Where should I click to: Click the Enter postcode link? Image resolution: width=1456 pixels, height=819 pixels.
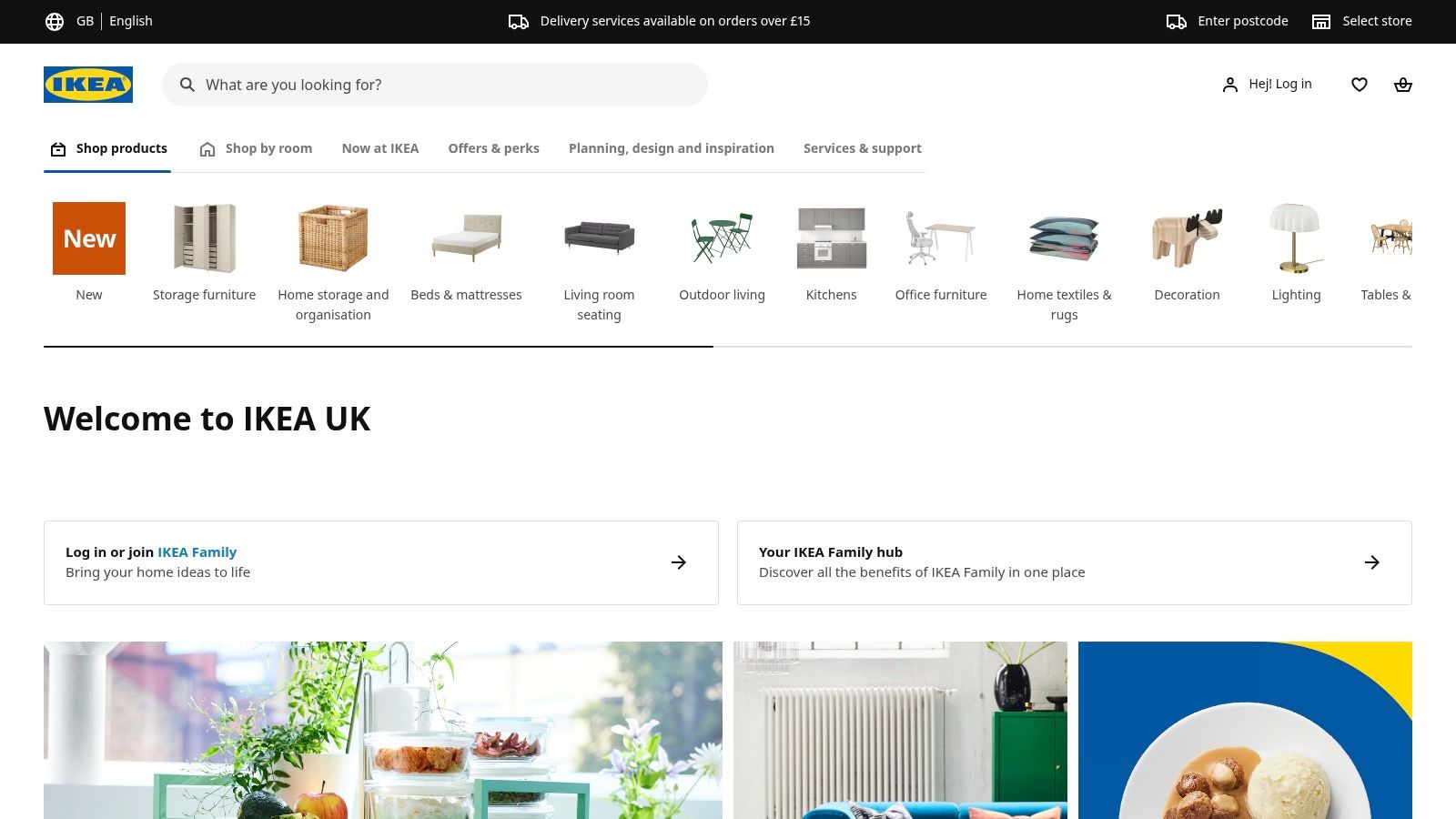[x=1243, y=21]
